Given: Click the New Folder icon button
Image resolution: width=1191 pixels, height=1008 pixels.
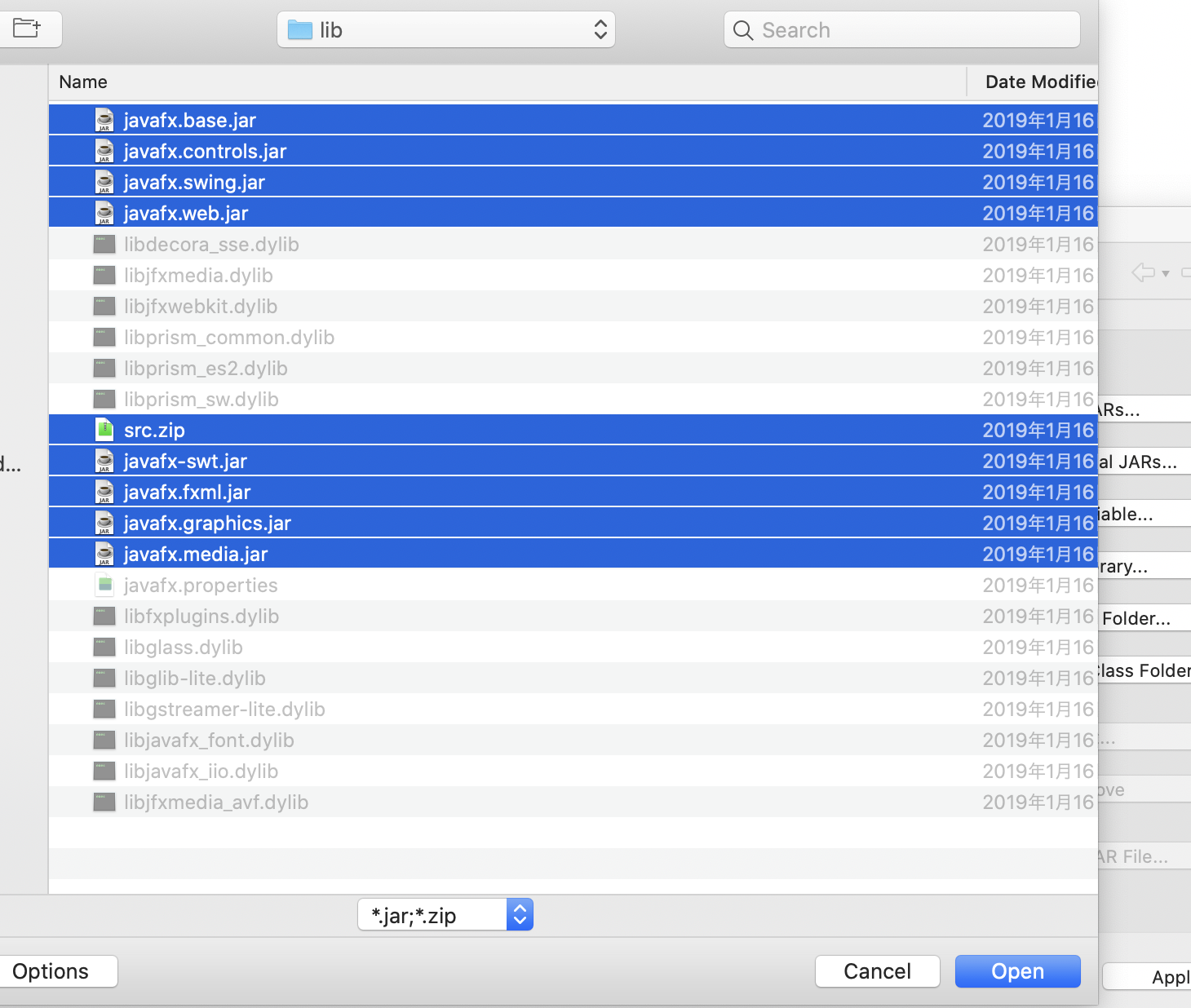Looking at the screenshot, I should [x=29, y=29].
